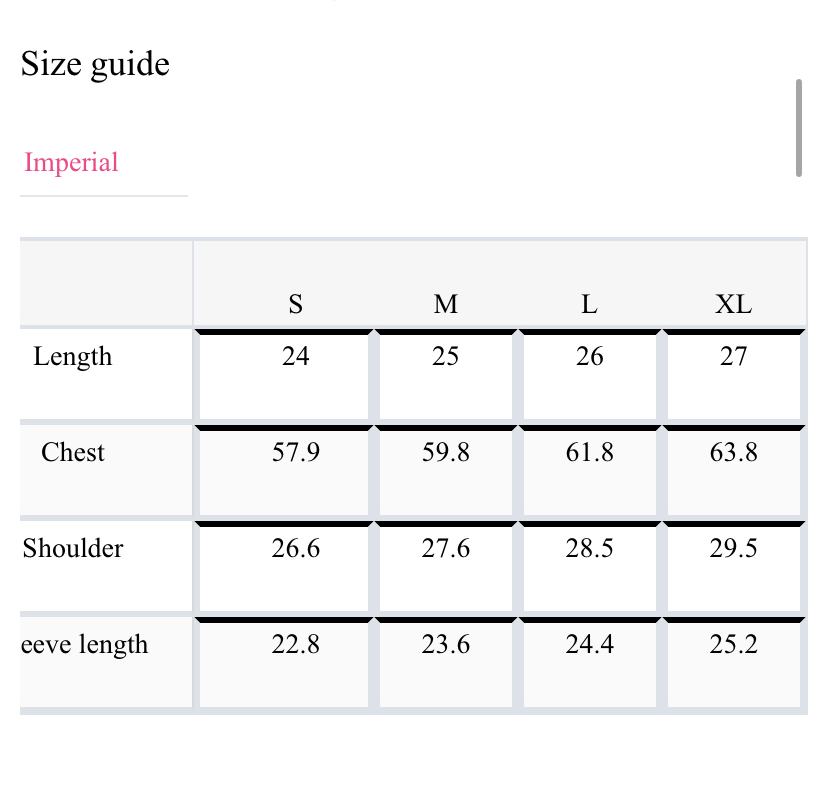Select the S size column header
Viewport: 828px width, 789px height.
point(296,304)
